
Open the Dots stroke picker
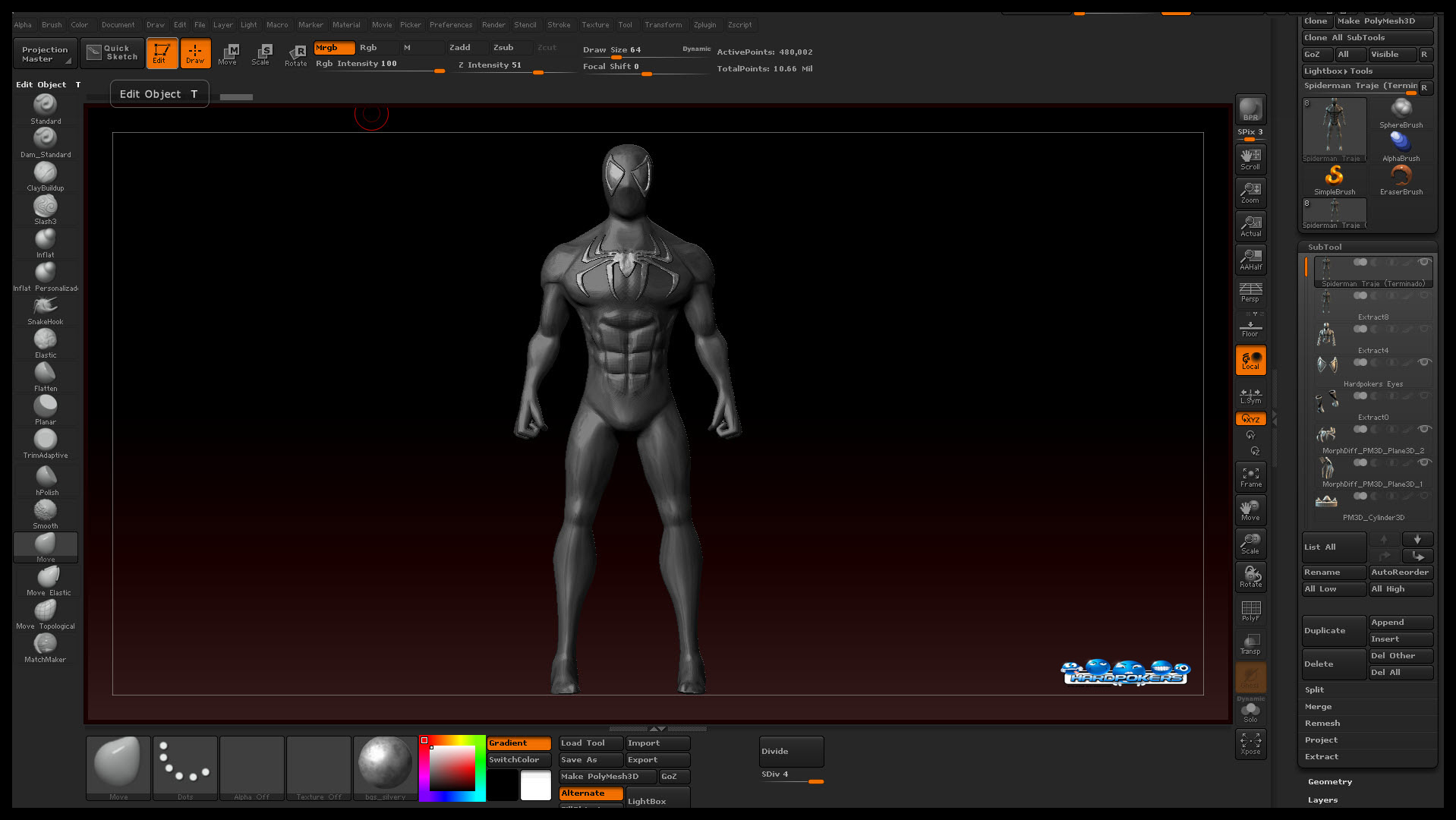coord(185,768)
